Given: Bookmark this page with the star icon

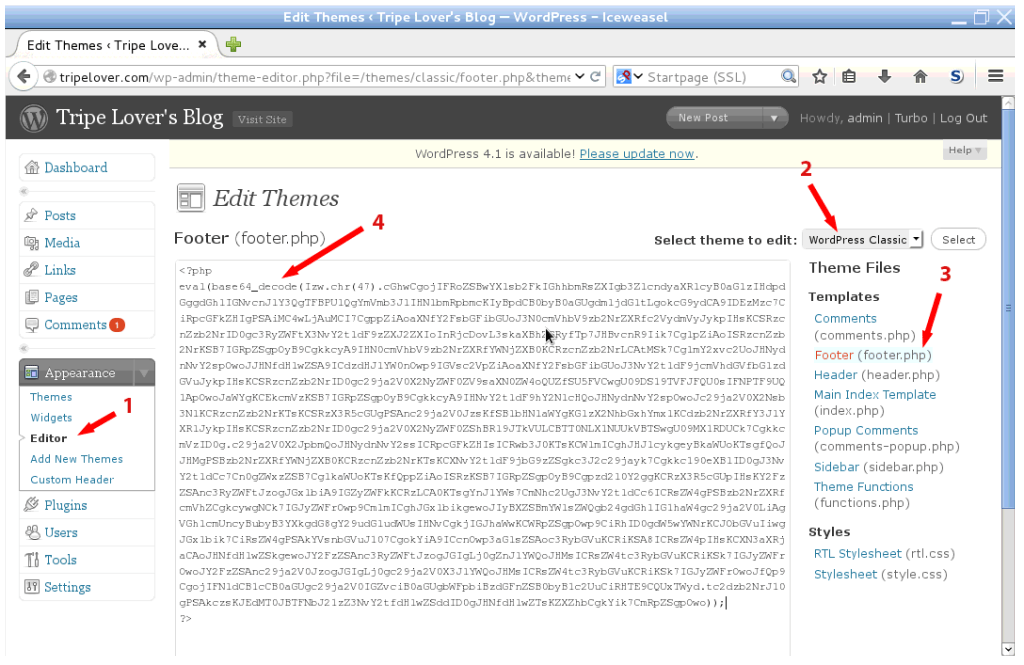Looking at the screenshot, I should coord(820,76).
